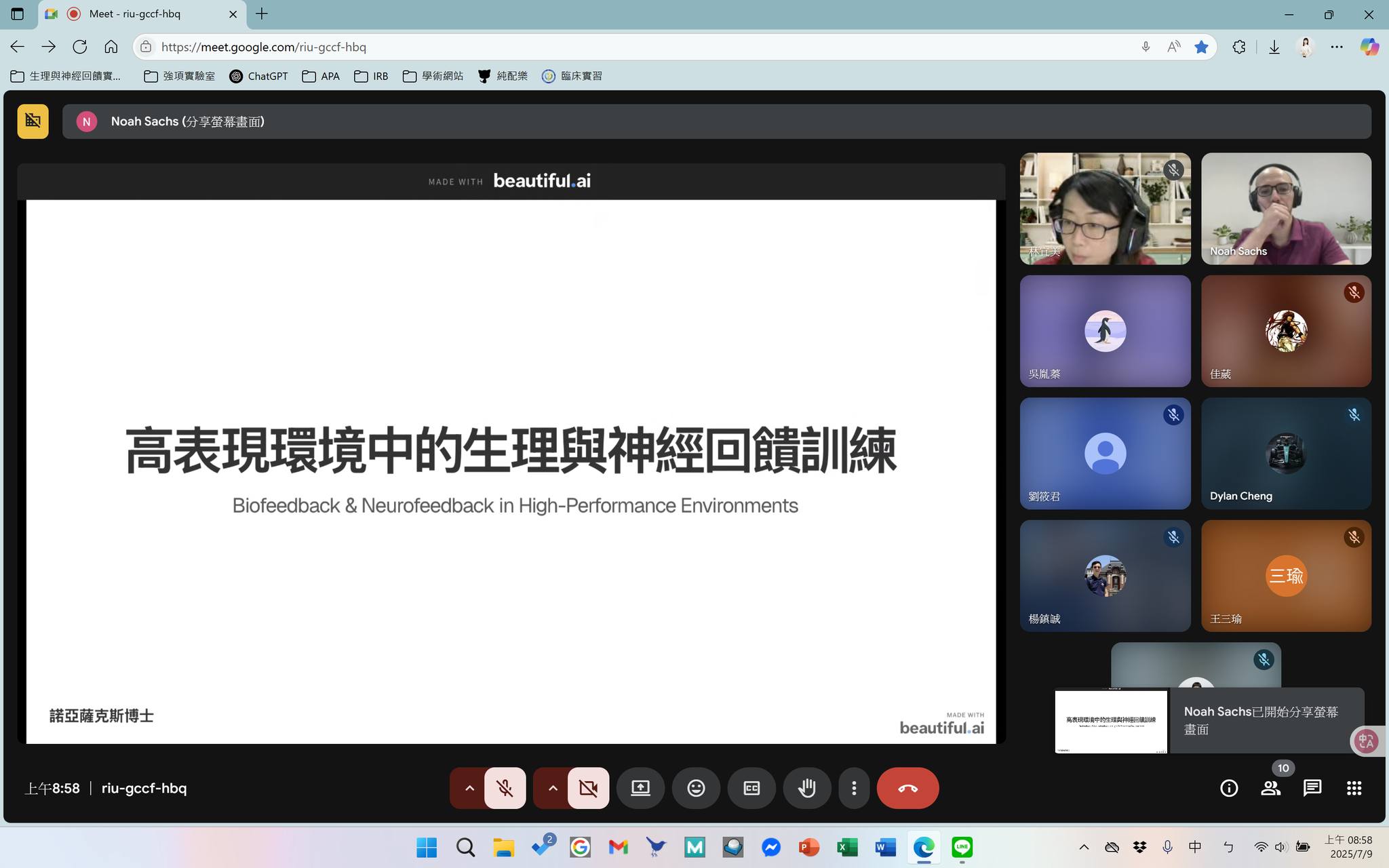Viewport: 1389px width, 868px height.
Task: Click the raise hand icon
Action: 806,788
